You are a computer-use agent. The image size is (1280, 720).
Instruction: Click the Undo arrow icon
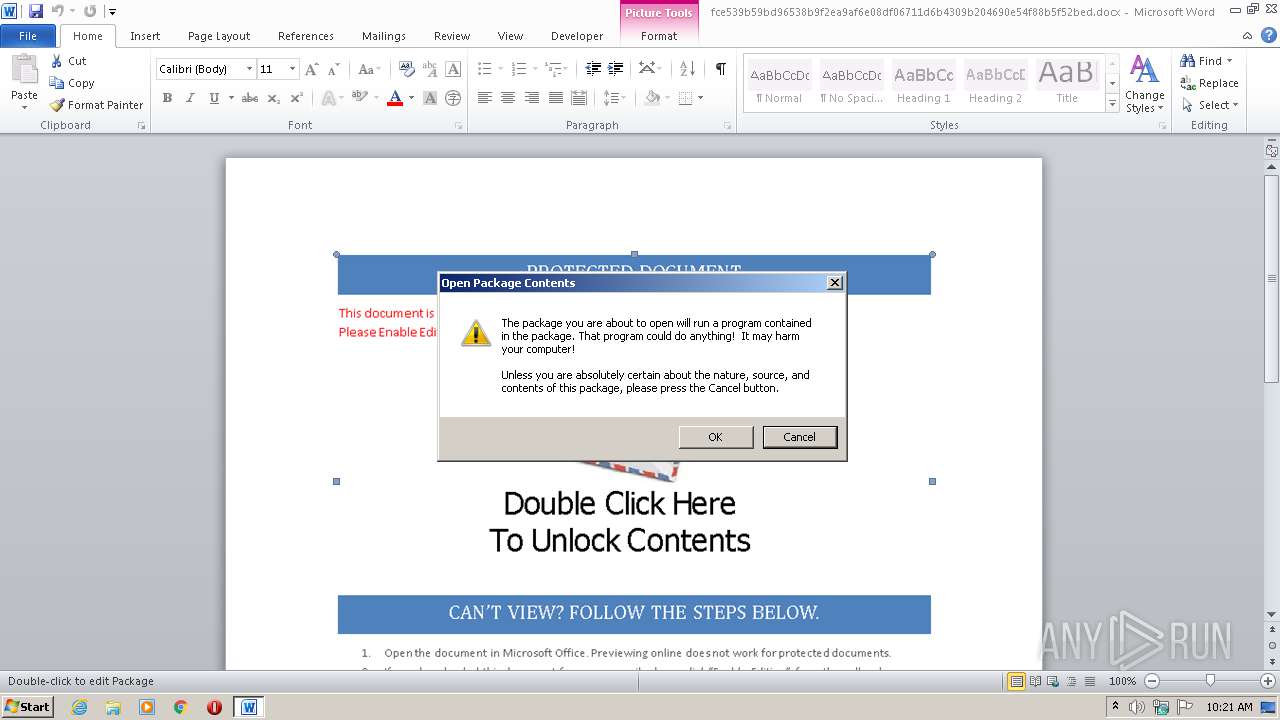(x=58, y=11)
